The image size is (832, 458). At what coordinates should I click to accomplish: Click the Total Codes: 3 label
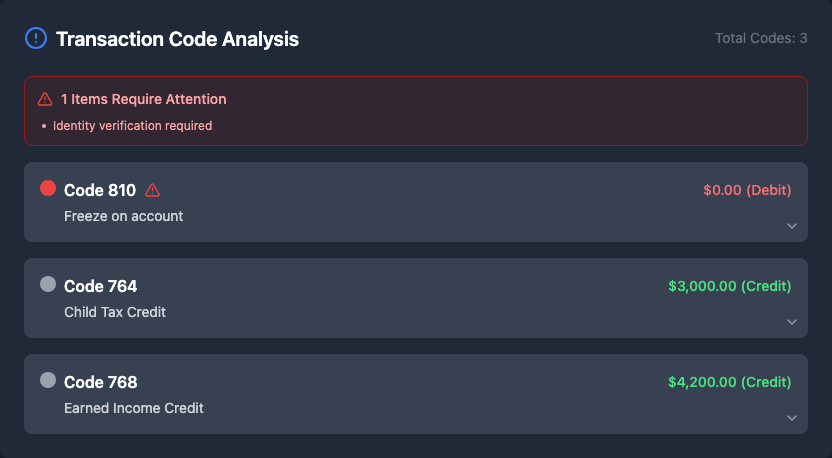click(x=761, y=38)
